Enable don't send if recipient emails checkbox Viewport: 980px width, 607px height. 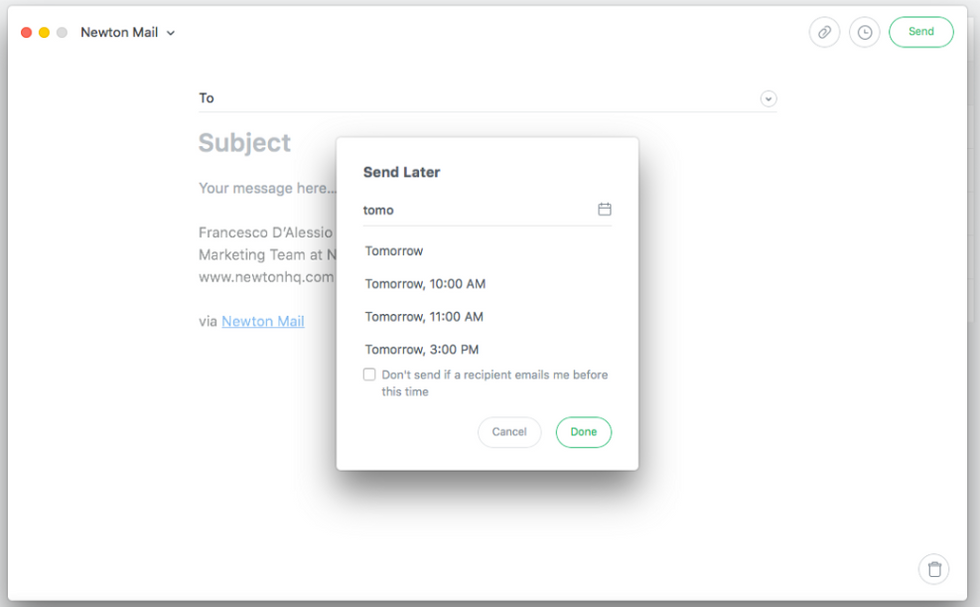[x=369, y=375]
